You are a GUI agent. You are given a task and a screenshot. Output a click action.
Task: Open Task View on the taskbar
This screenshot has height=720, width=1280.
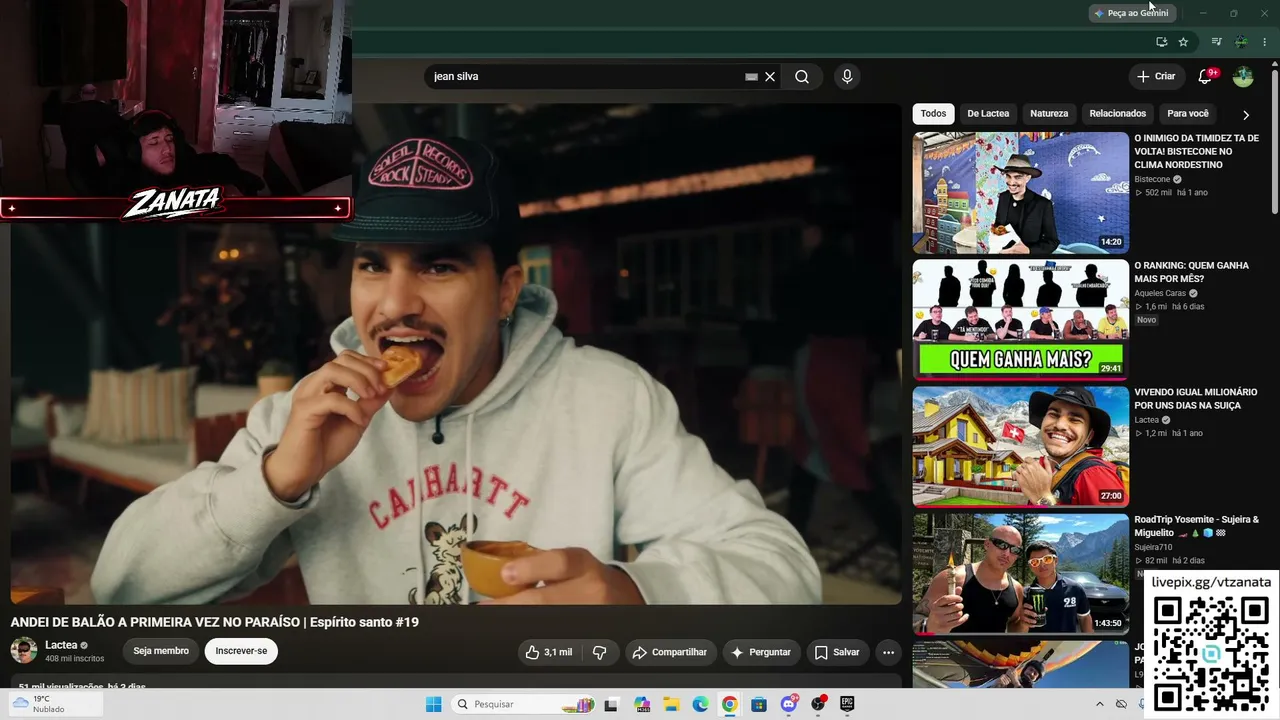[611, 704]
